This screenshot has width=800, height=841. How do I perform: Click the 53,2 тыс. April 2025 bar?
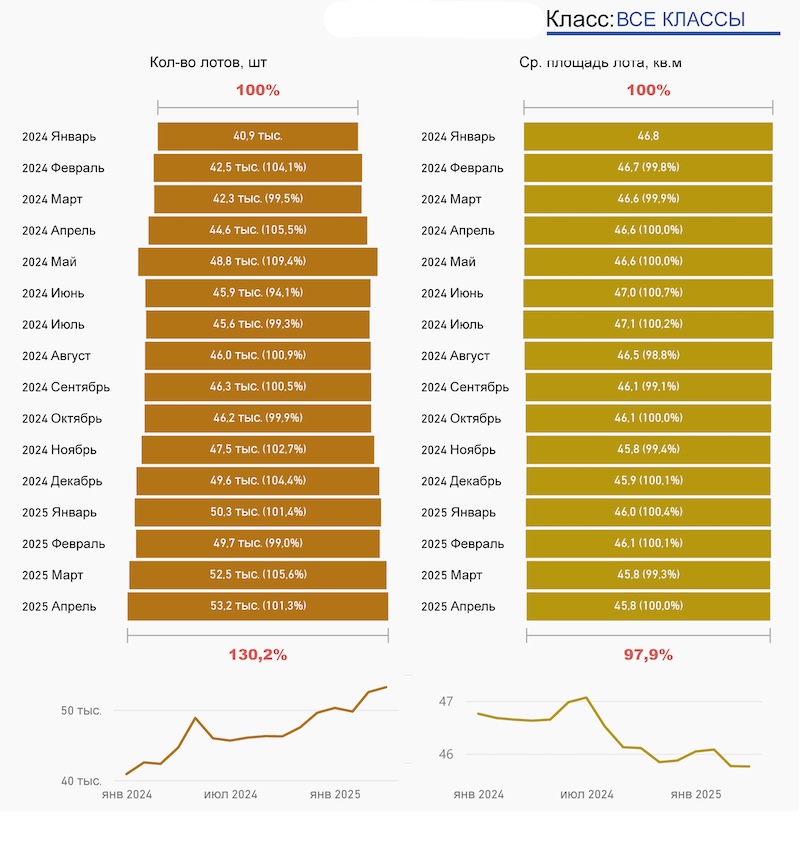(x=258, y=606)
